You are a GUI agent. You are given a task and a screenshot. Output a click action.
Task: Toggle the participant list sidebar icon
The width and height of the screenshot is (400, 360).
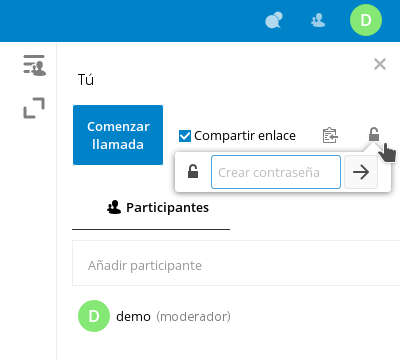pos(34,65)
